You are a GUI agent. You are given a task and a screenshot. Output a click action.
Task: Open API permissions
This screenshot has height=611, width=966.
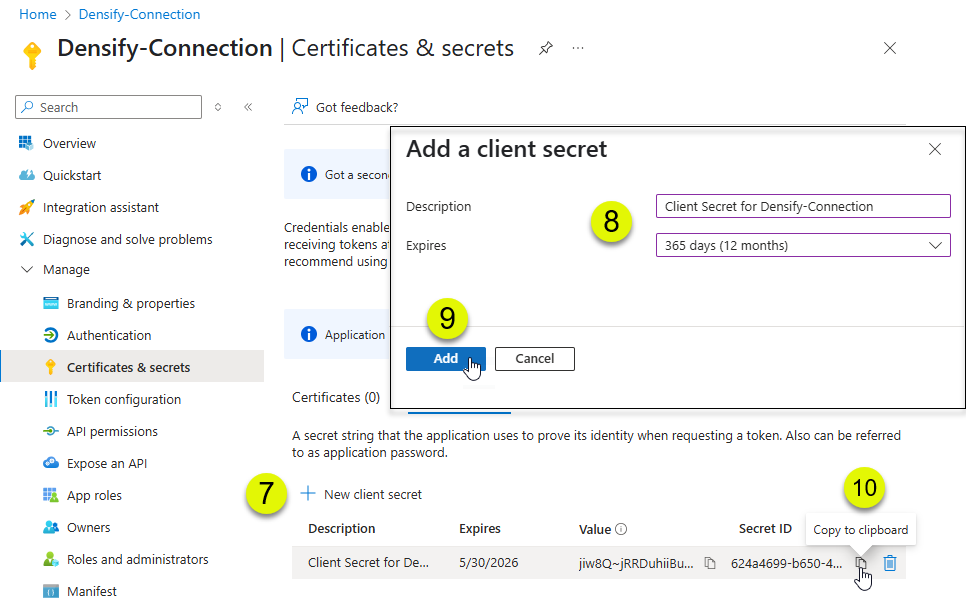[x=112, y=432]
